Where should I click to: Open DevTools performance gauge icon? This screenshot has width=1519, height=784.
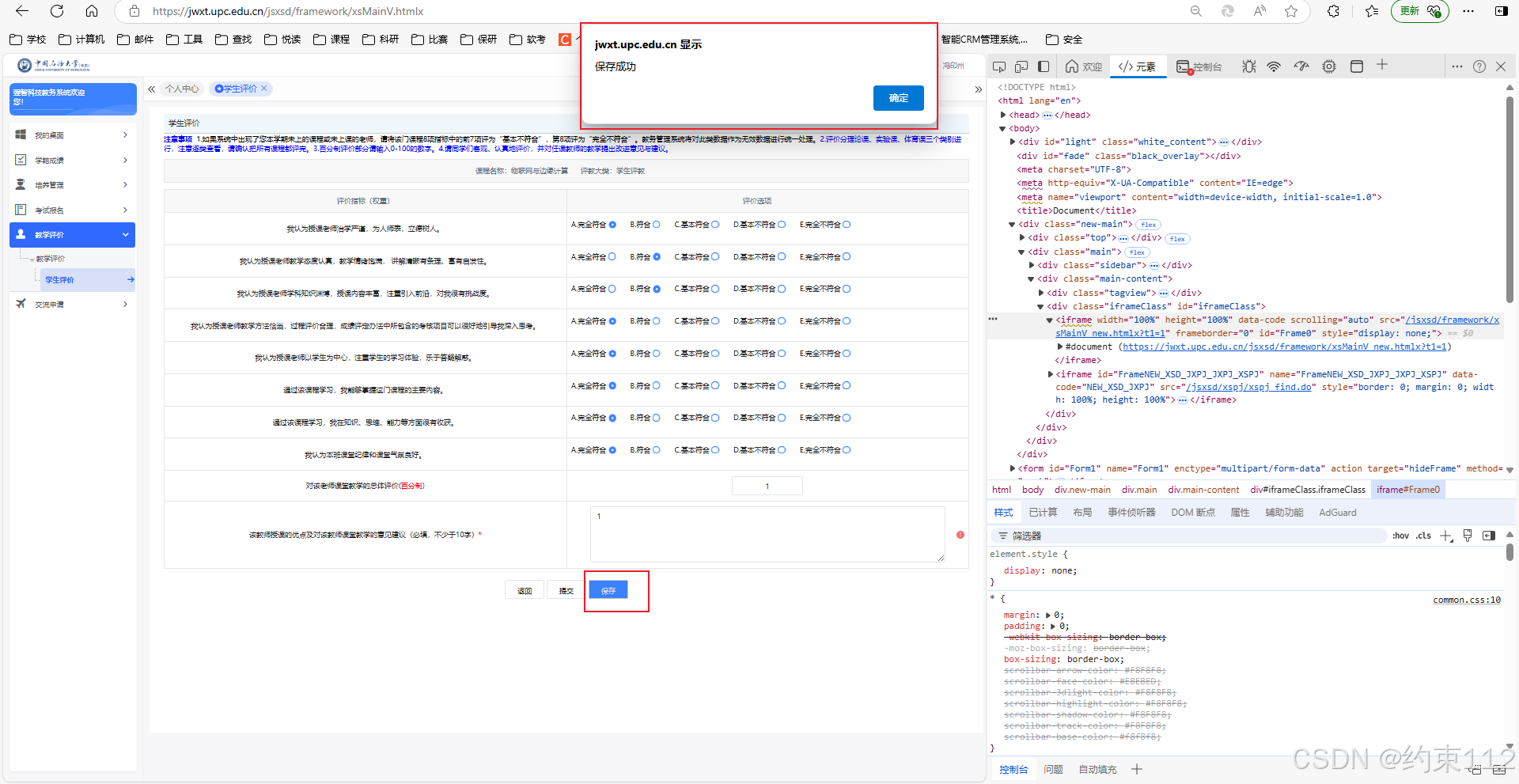1301,66
